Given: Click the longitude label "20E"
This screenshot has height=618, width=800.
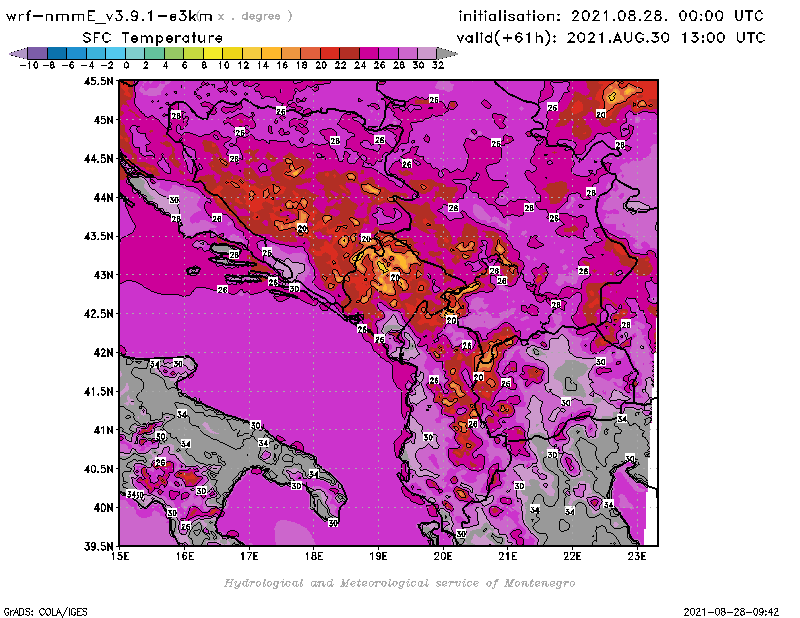Looking at the screenshot, I should click(x=443, y=556).
